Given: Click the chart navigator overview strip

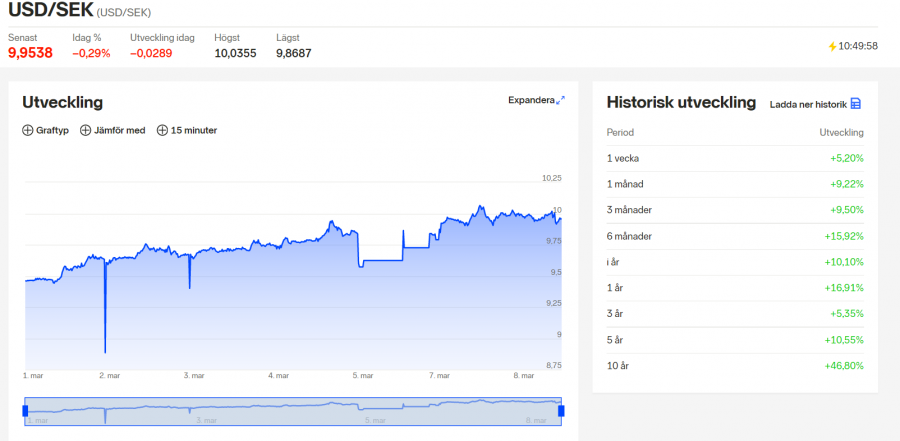Looking at the screenshot, I should point(293,410).
